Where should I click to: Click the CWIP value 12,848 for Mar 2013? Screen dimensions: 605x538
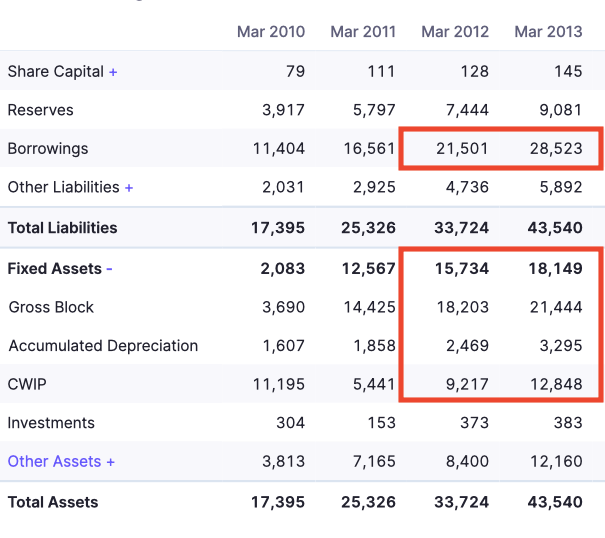pos(555,384)
